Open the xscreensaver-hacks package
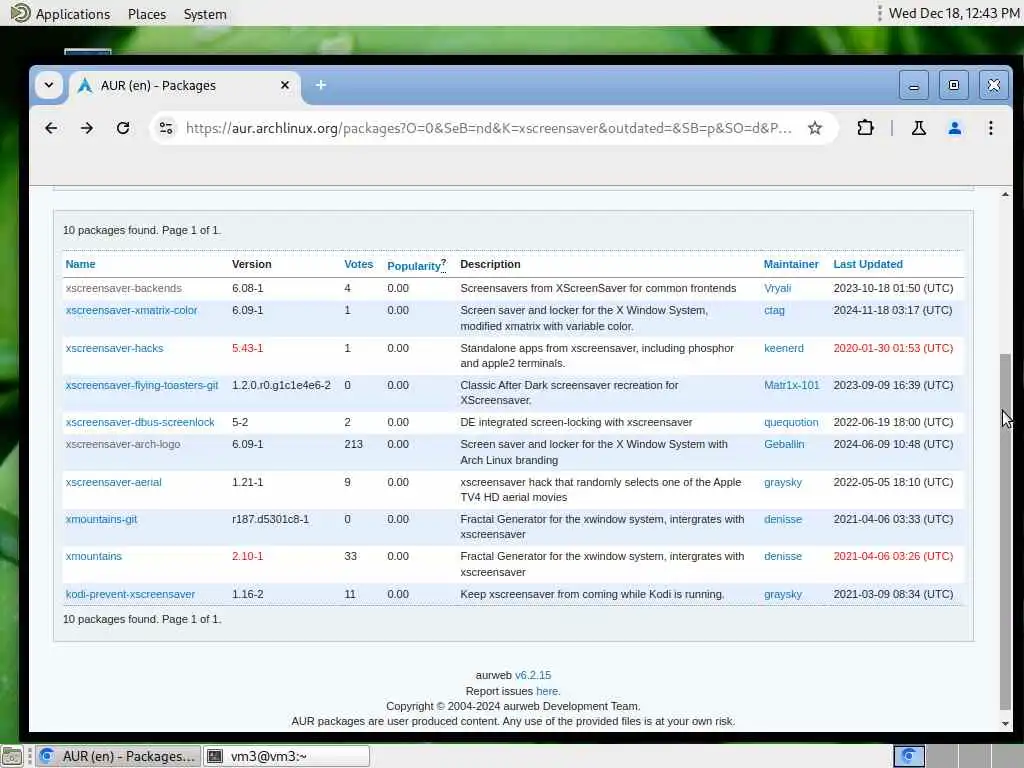Screen dimensions: 1024x768 click(114, 348)
